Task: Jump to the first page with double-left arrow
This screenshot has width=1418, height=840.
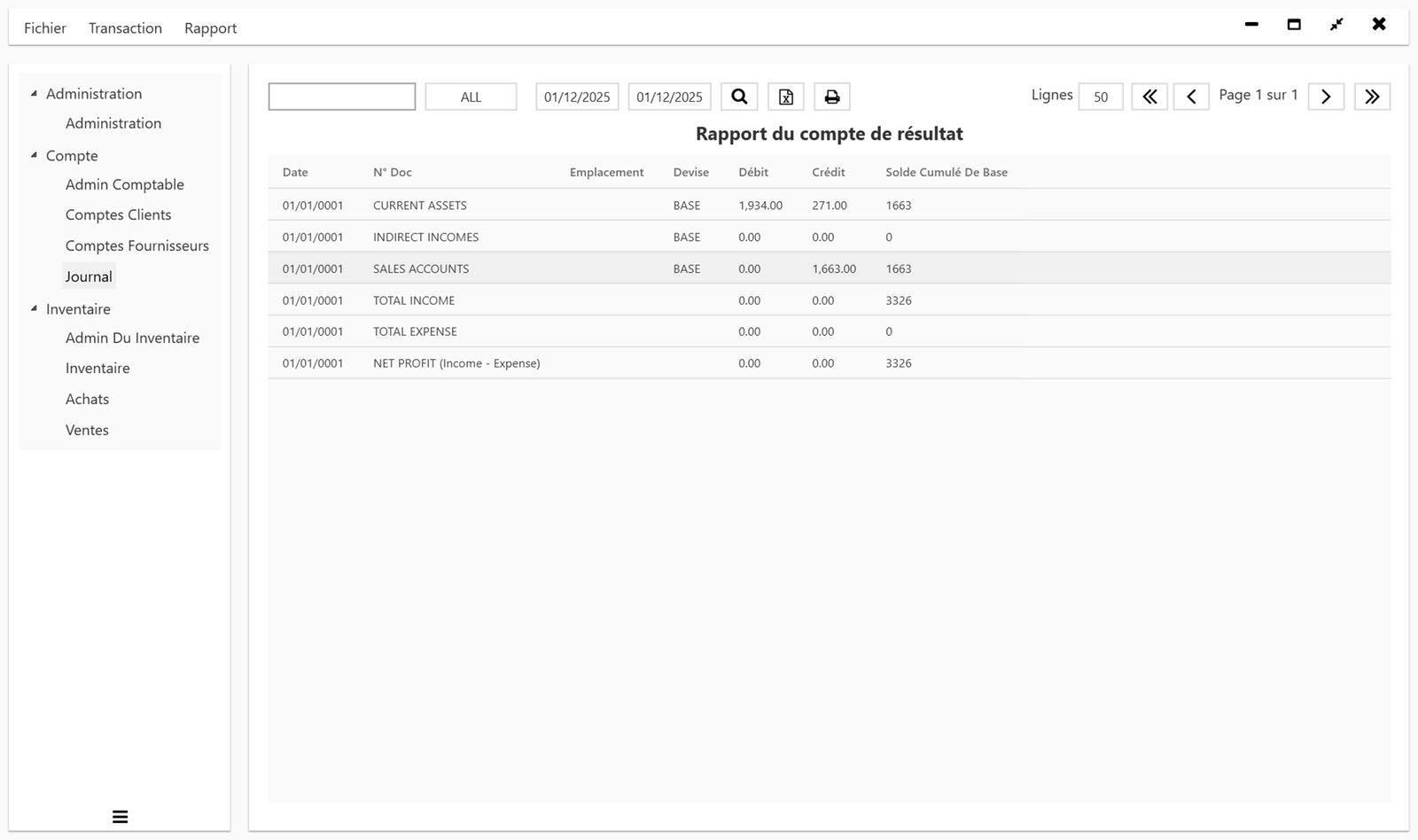Action: [x=1149, y=96]
